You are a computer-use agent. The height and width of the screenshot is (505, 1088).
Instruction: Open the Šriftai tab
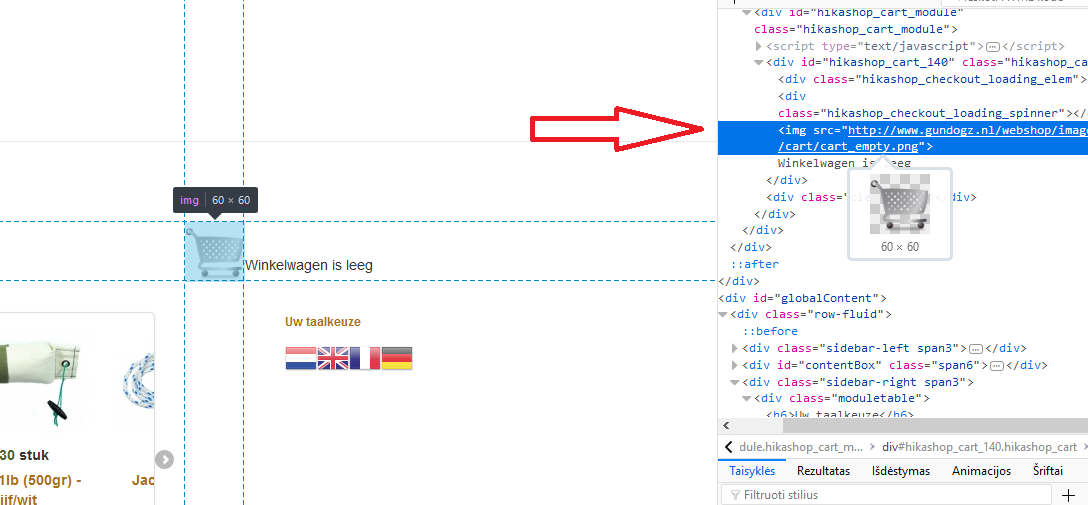pyautogui.click(x=1048, y=471)
